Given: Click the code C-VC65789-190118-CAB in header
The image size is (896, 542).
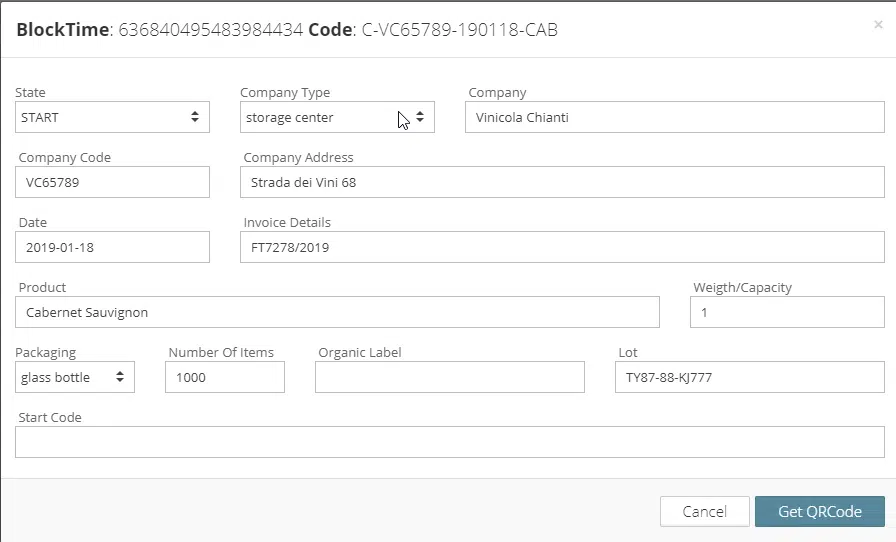Looking at the screenshot, I should (x=460, y=30).
